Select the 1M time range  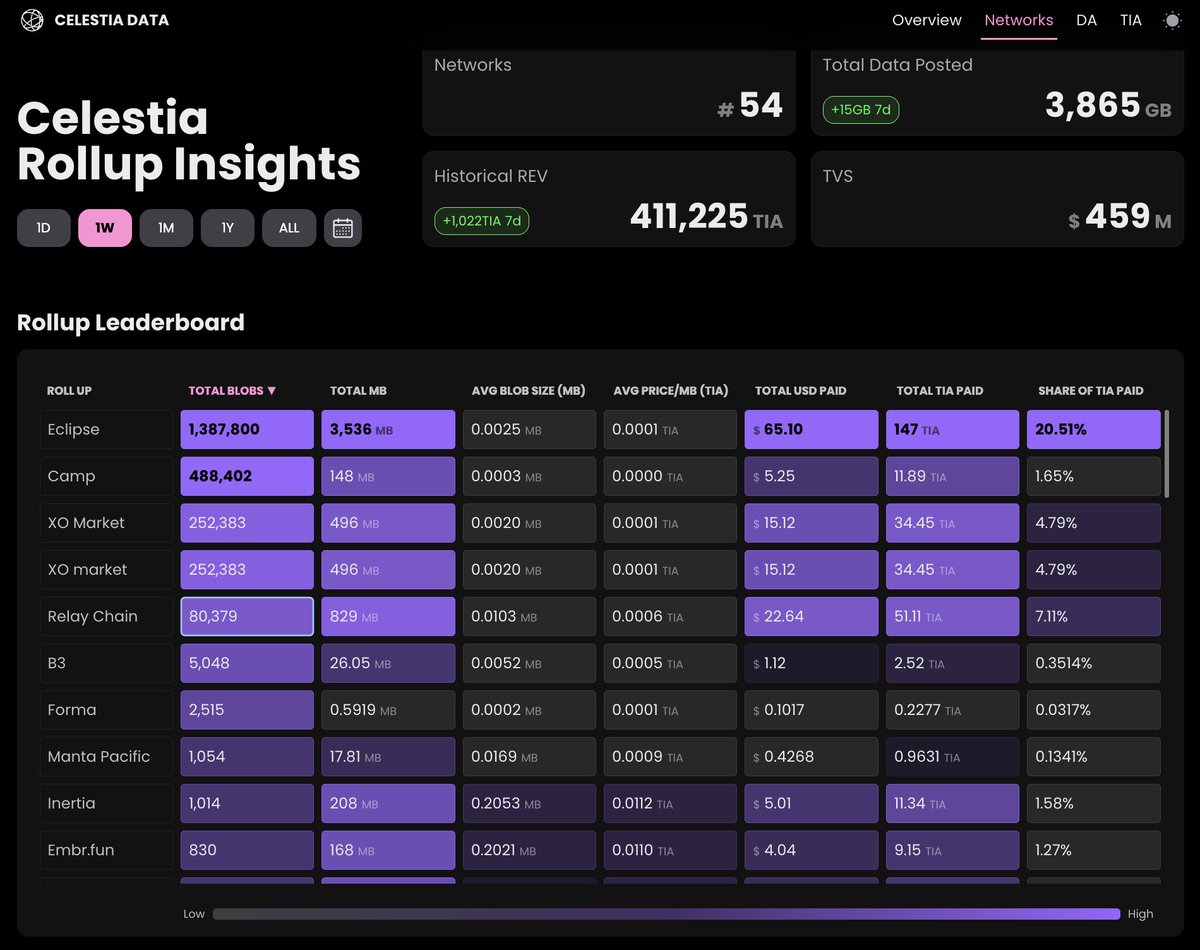point(166,228)
